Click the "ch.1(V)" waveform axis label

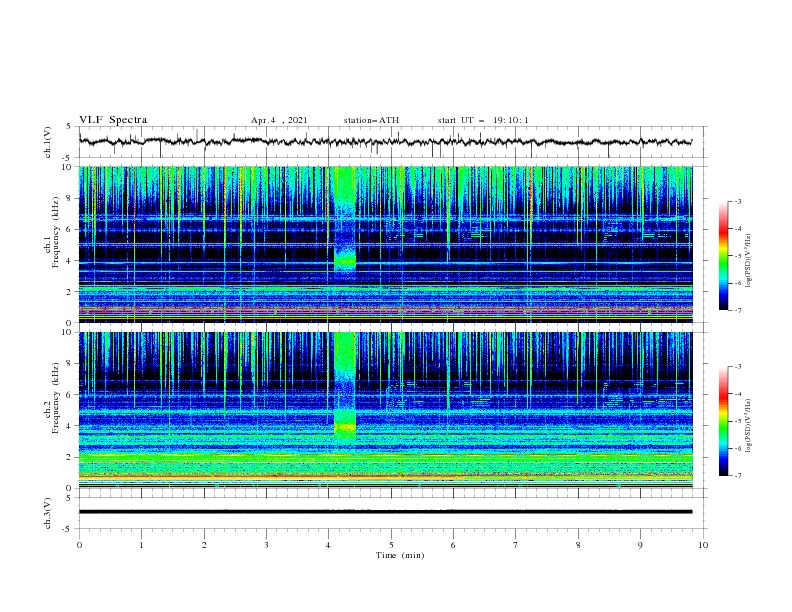click(48, 142)
